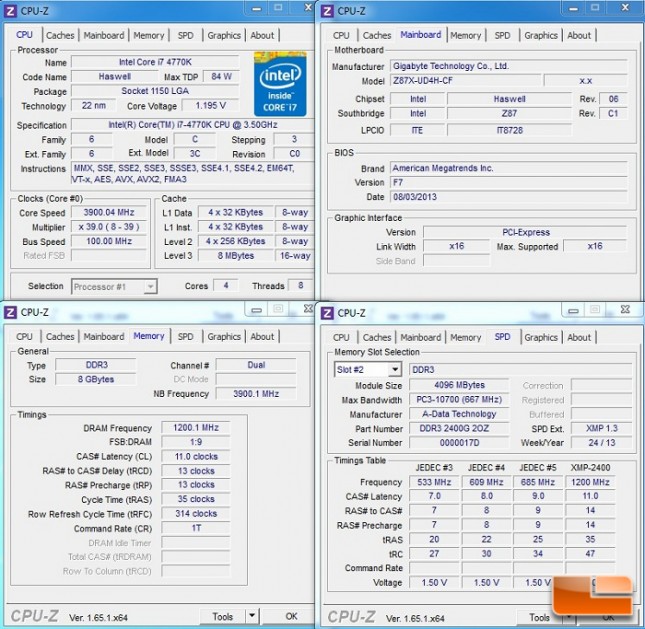The width and height of the screenshot is (645, 629).
Task: Select Graphics tab in Mainboard window
Action: click(541, 35)
